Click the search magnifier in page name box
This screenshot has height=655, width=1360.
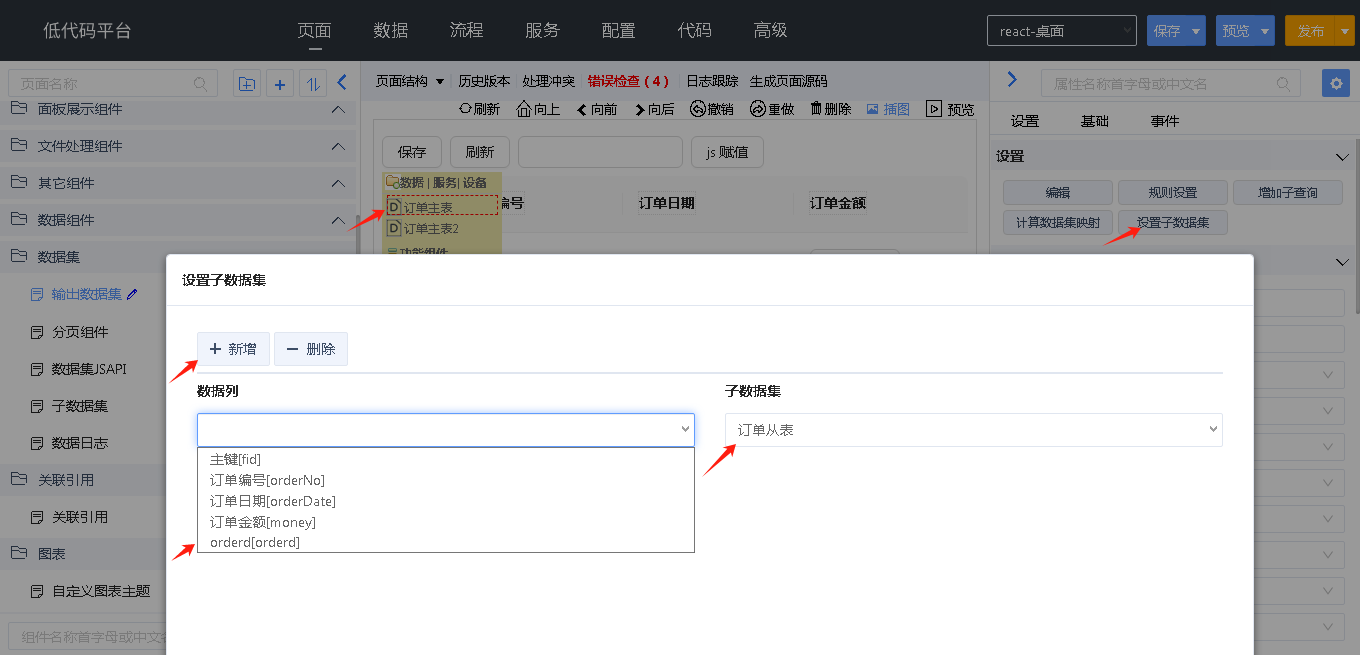(x=200, y=84)
